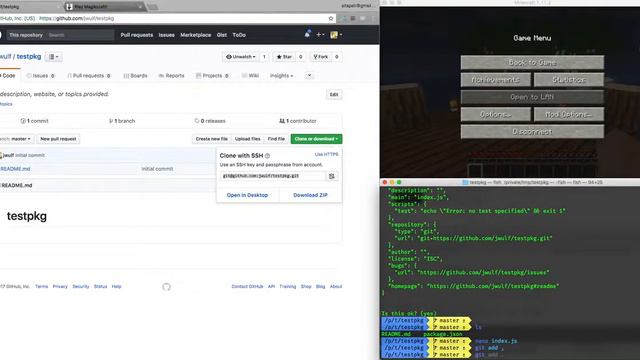View the 1 commit history
This screenshot has width=640, height=360.
(34, 121)
